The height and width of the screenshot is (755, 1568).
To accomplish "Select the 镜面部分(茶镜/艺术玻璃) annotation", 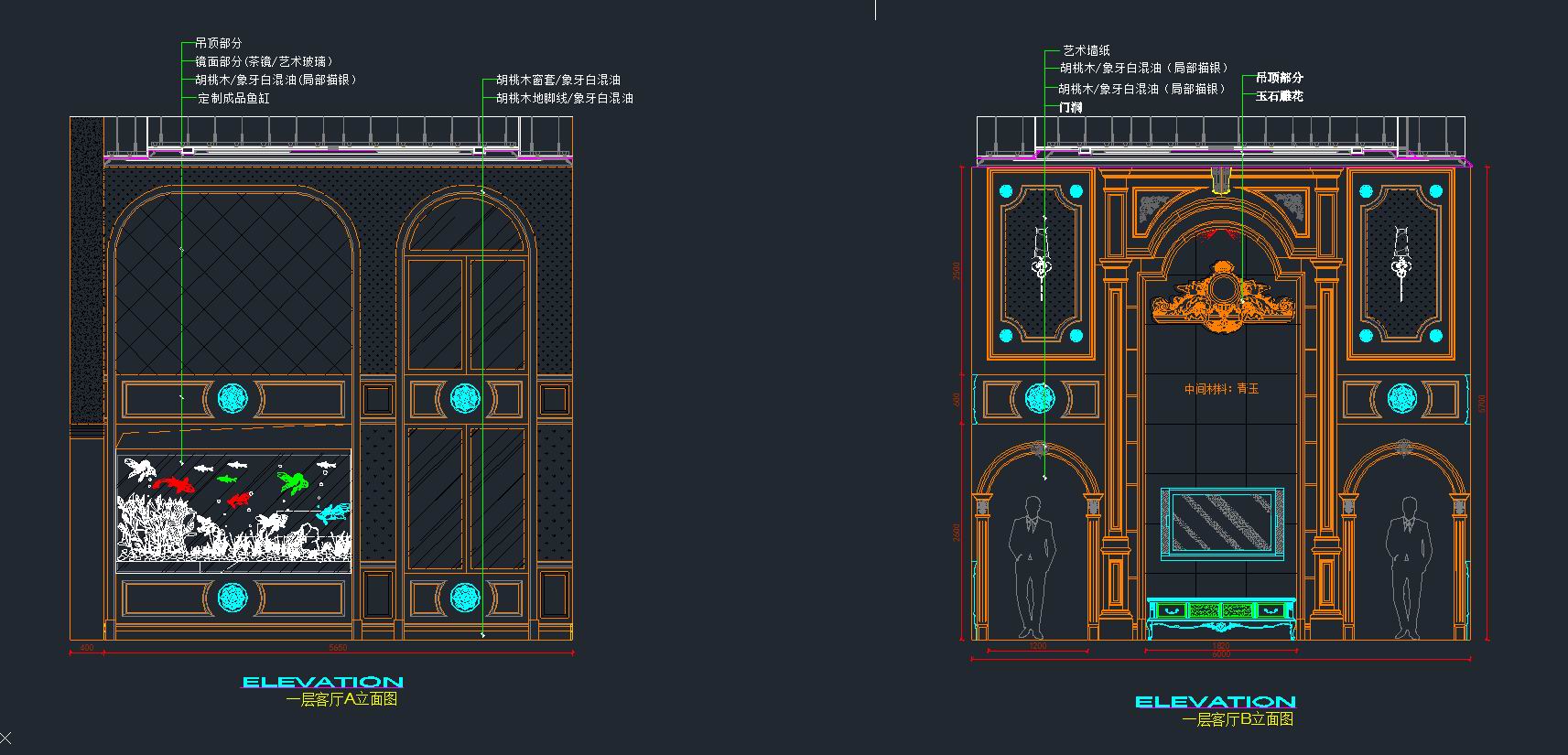I will coord(265,61).
